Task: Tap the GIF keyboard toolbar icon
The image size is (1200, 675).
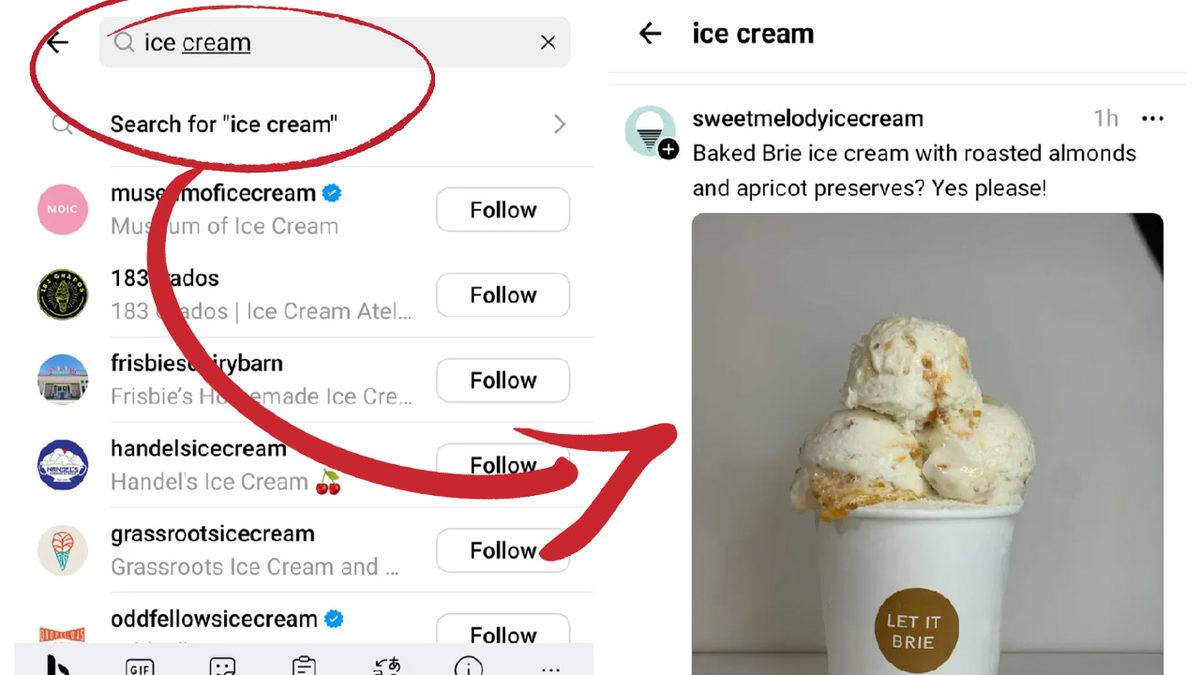Action: pyautogui.click(x=139, y=666)
